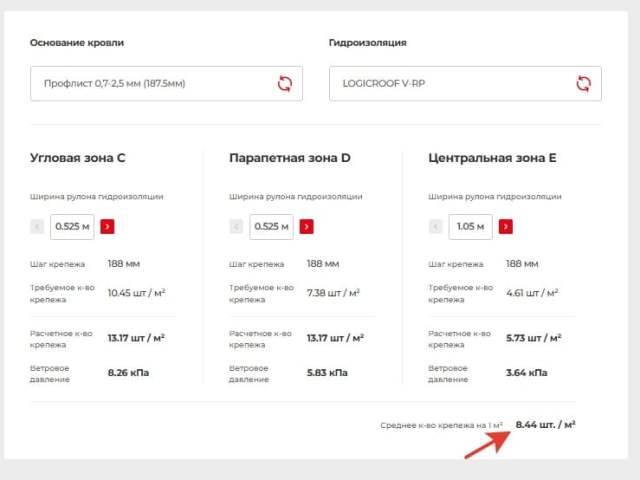Click the Центральная зона E heading
The image size is (640, 480).
[492, 158]
